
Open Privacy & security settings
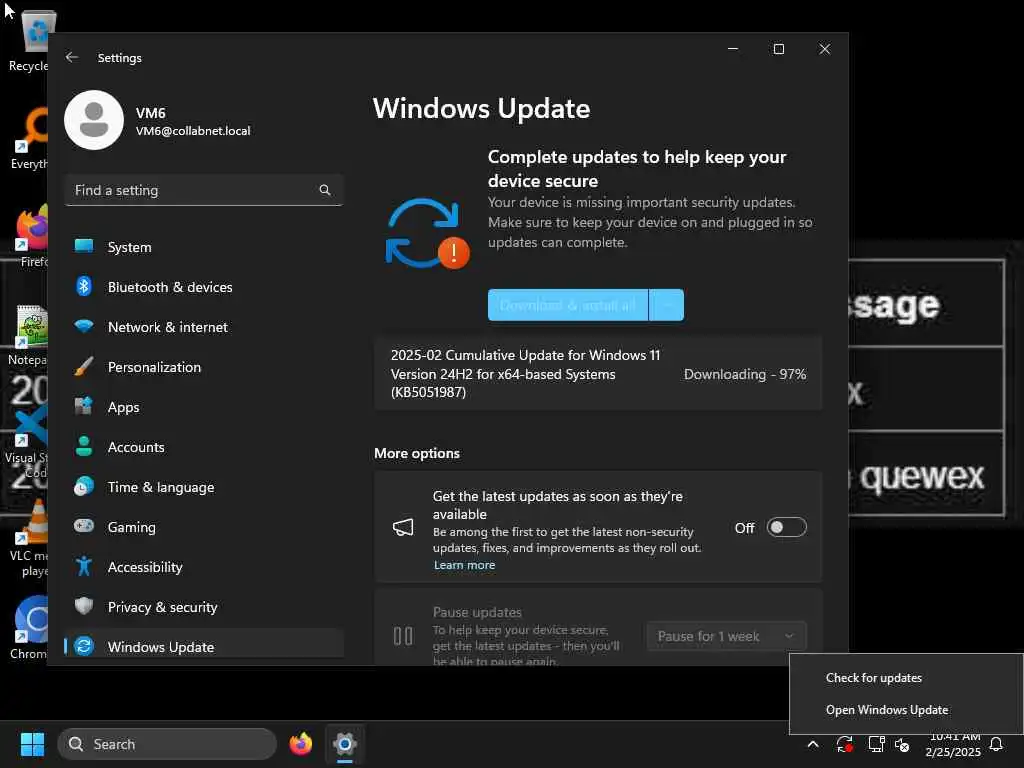point(204,607)
